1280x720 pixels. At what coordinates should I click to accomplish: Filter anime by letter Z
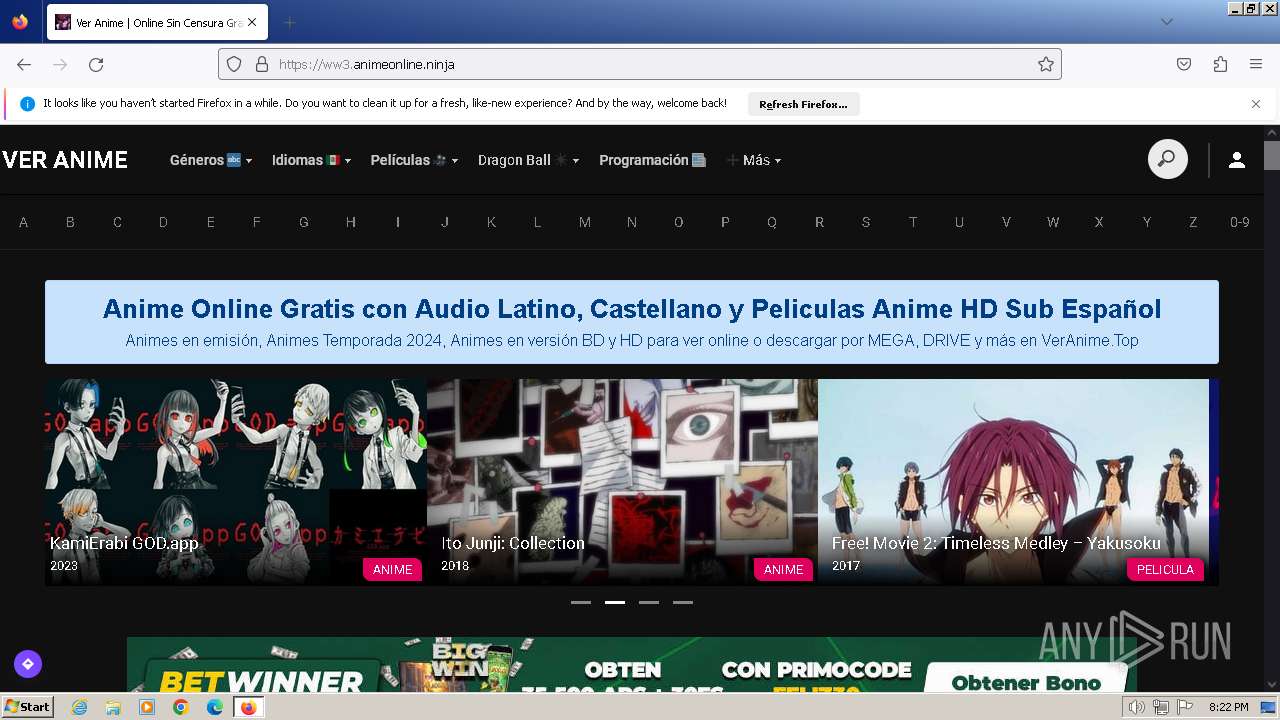click(x=1193, y=222)
